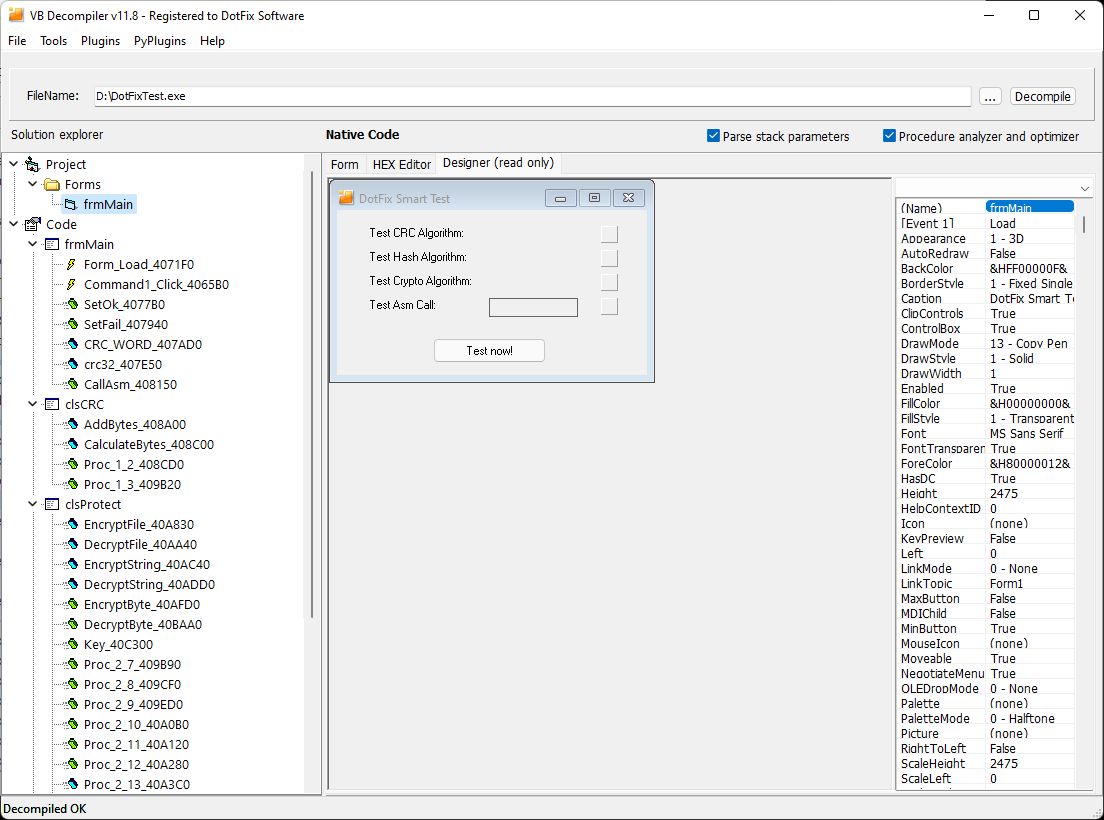Click the frmMain module icon under Code
Image resolution: width=1104 pixels, height=820 pixels.
coord(51,244)
